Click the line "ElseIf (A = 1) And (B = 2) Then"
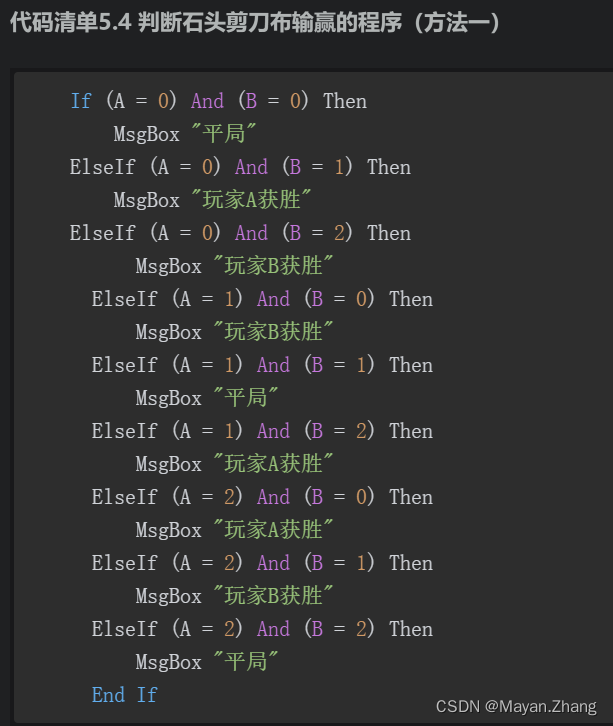613x726 pixels. (x=262, y=431)
